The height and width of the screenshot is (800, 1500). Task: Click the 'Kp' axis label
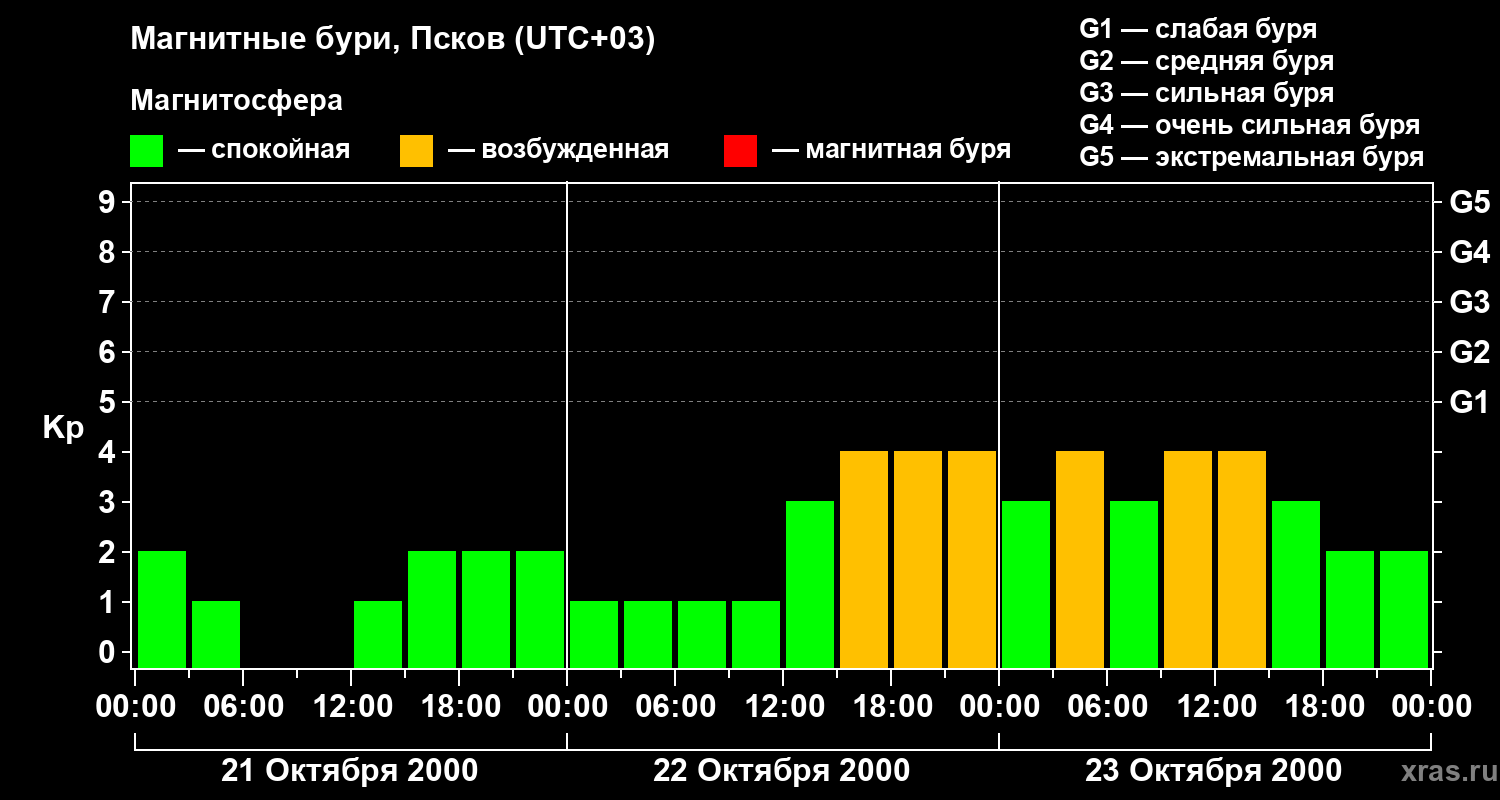point(63,428)
